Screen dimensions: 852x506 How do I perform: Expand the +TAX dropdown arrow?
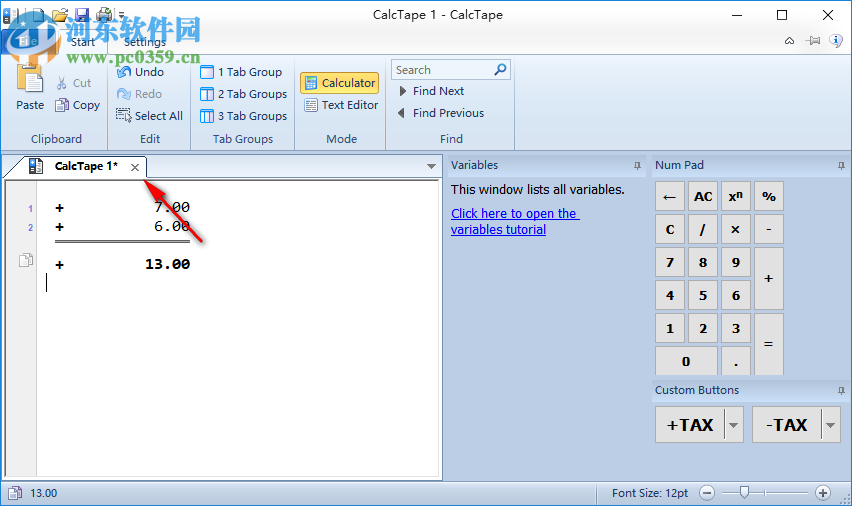[x=734, y=424]
